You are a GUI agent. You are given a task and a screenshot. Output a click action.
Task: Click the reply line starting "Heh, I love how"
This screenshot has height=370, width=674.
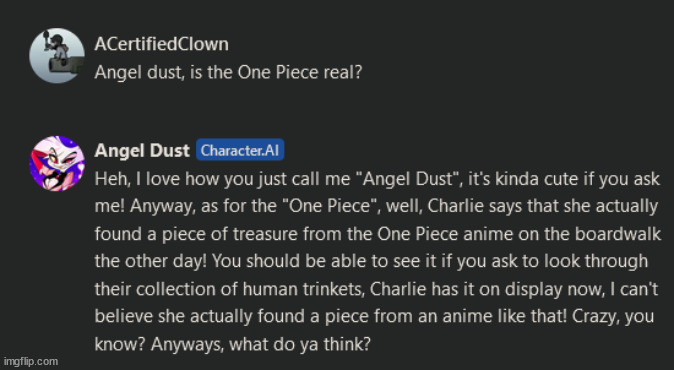377,178
